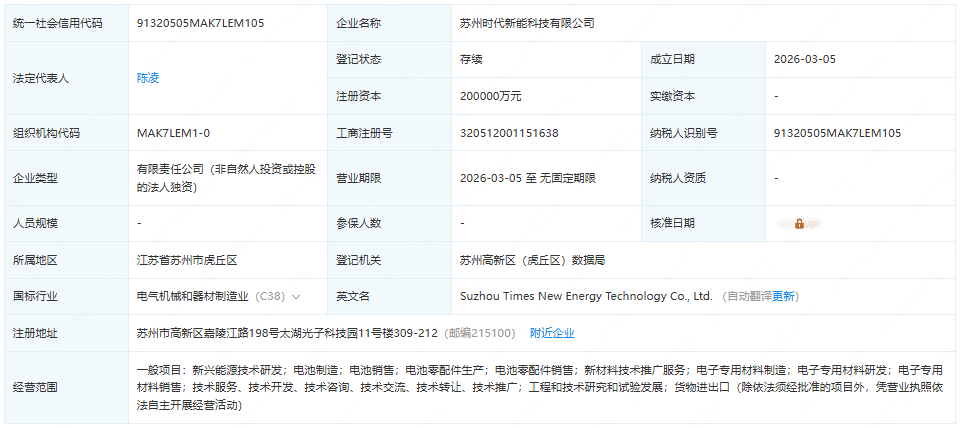Screen dimensions: 960x428
Task: Click business term 2026-03-05 至 无固定期限
Action: point(528,178)
